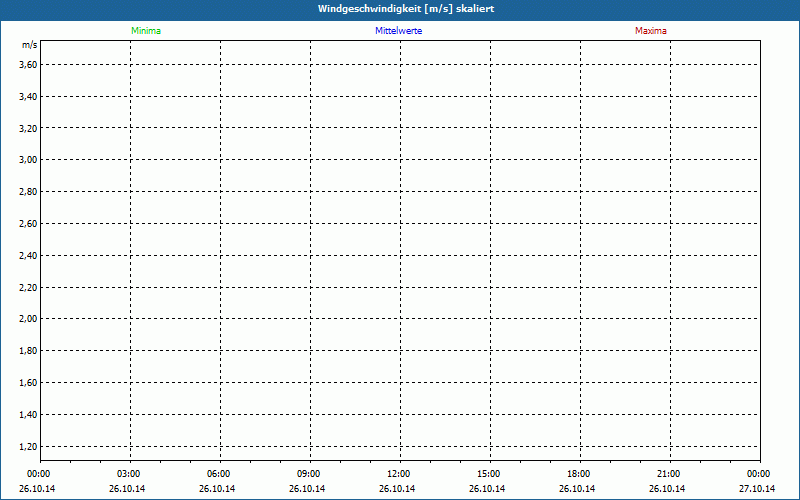800x500 pixels.
Task: Click the 09:00 time marker
Action: [309, 474]
